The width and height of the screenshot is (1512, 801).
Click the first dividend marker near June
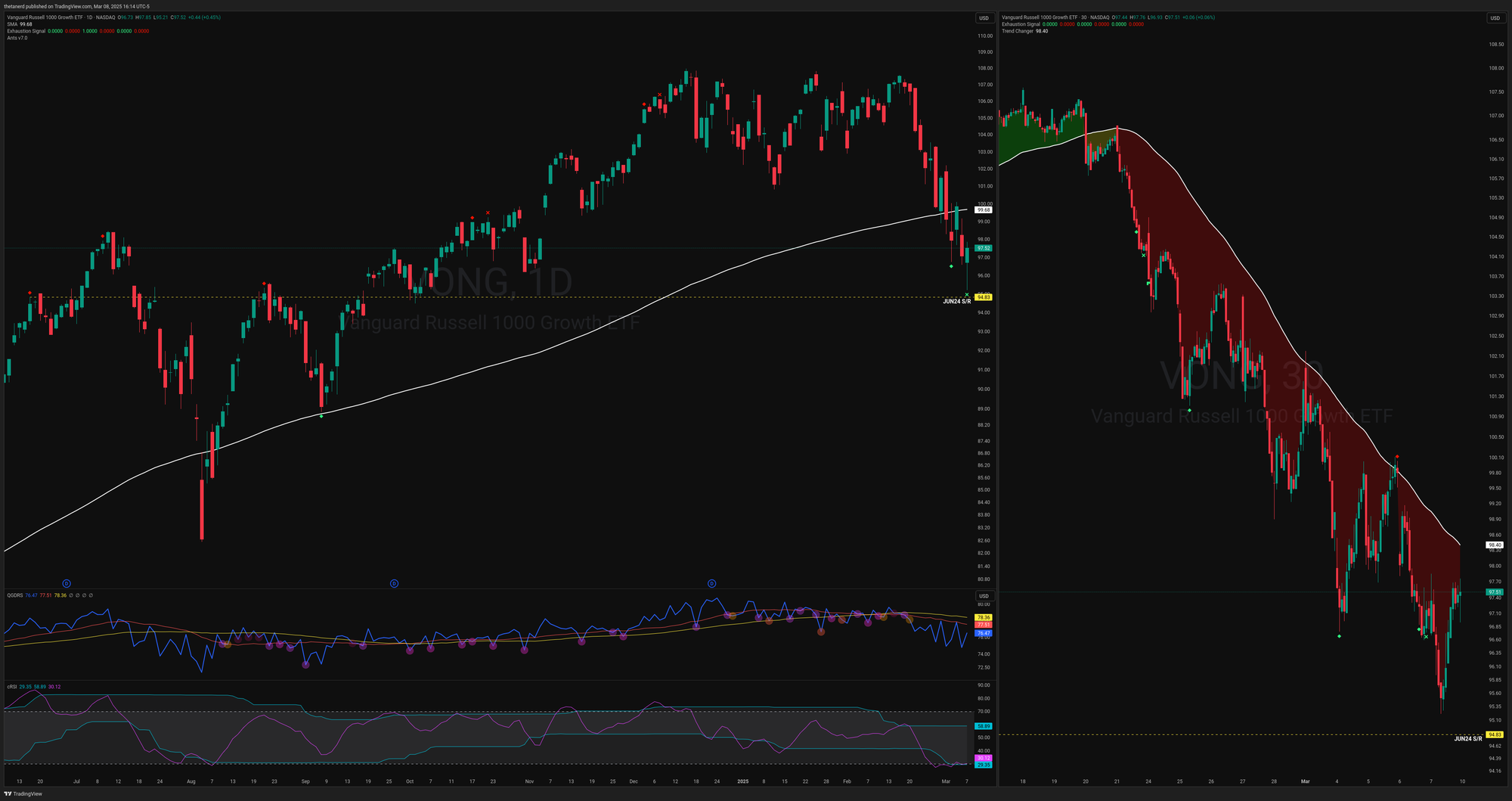click(x=67, y=583)
